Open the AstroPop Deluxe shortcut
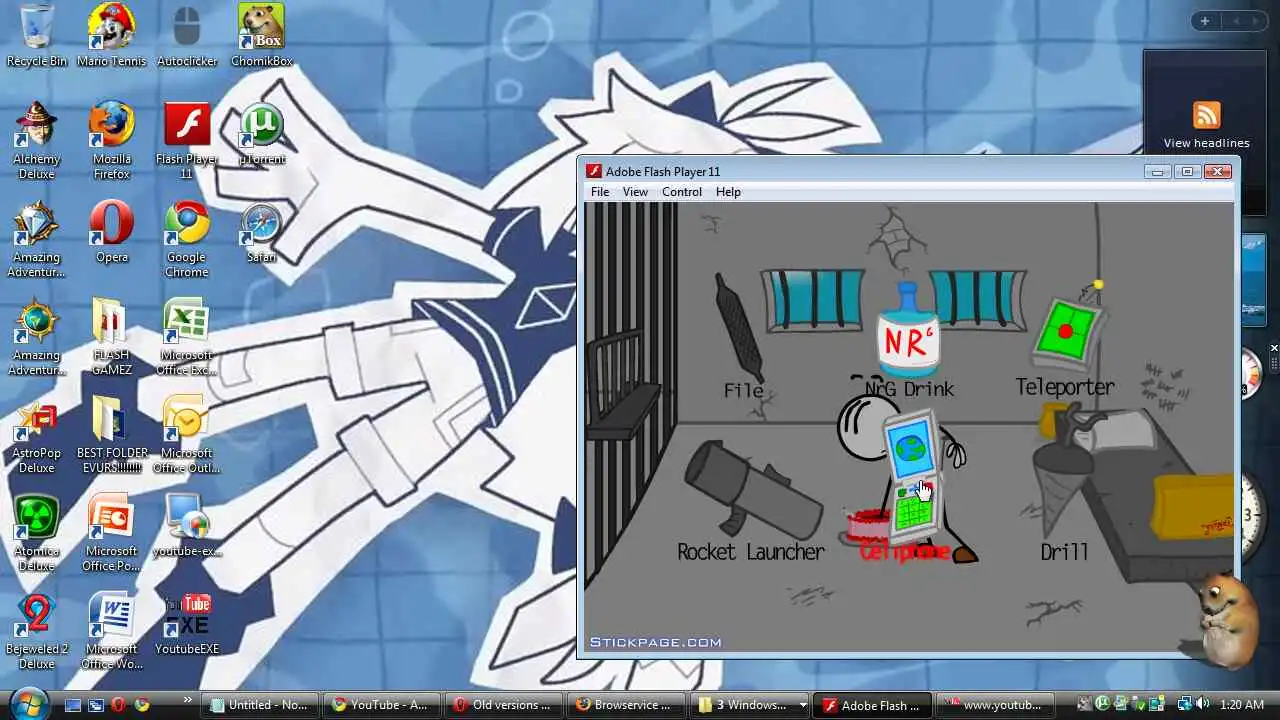Viewport: 1280px width, 720px height. pyautogui.click(x=37, y=435)
